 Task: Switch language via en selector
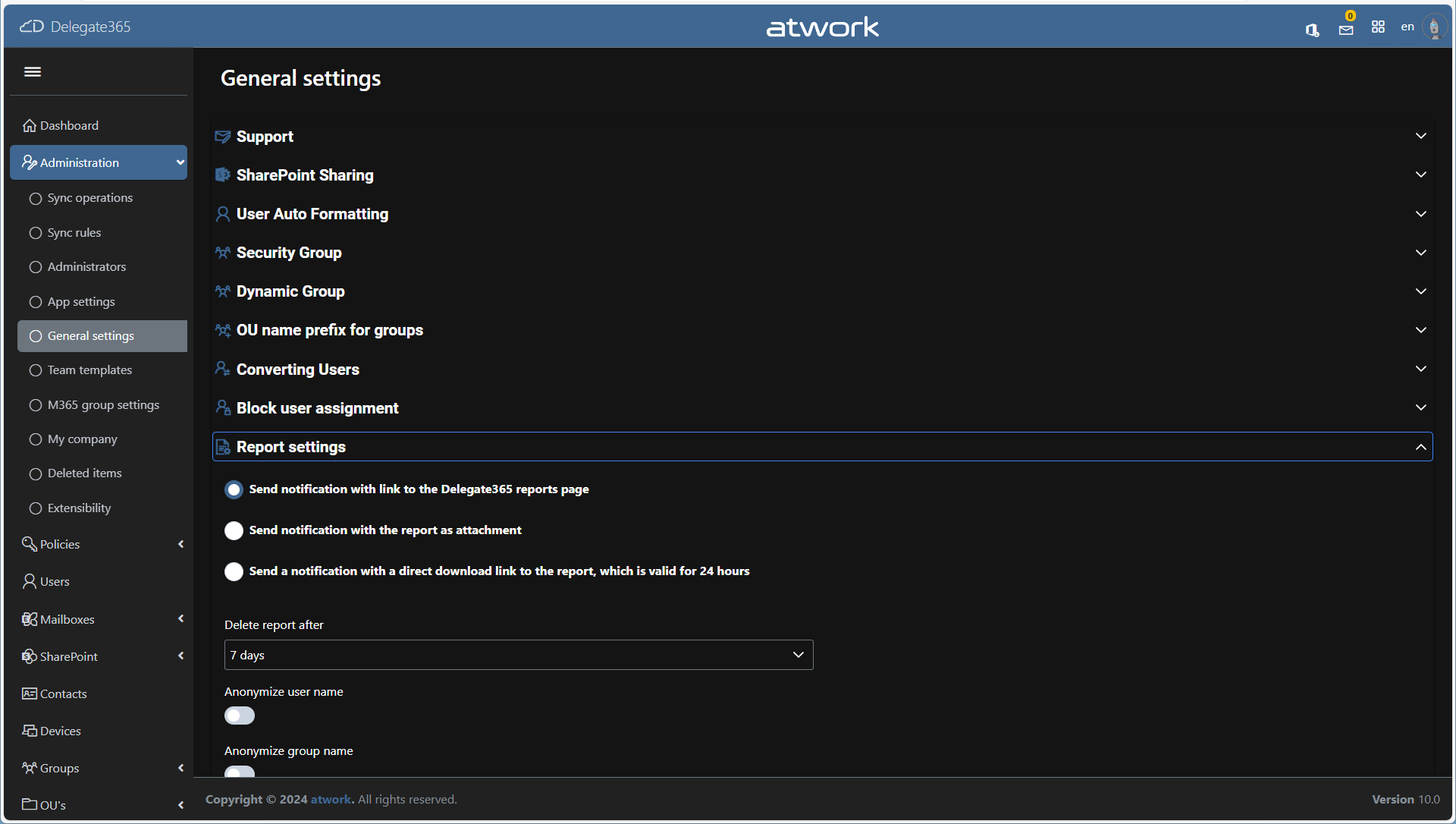click(1407, 27)
